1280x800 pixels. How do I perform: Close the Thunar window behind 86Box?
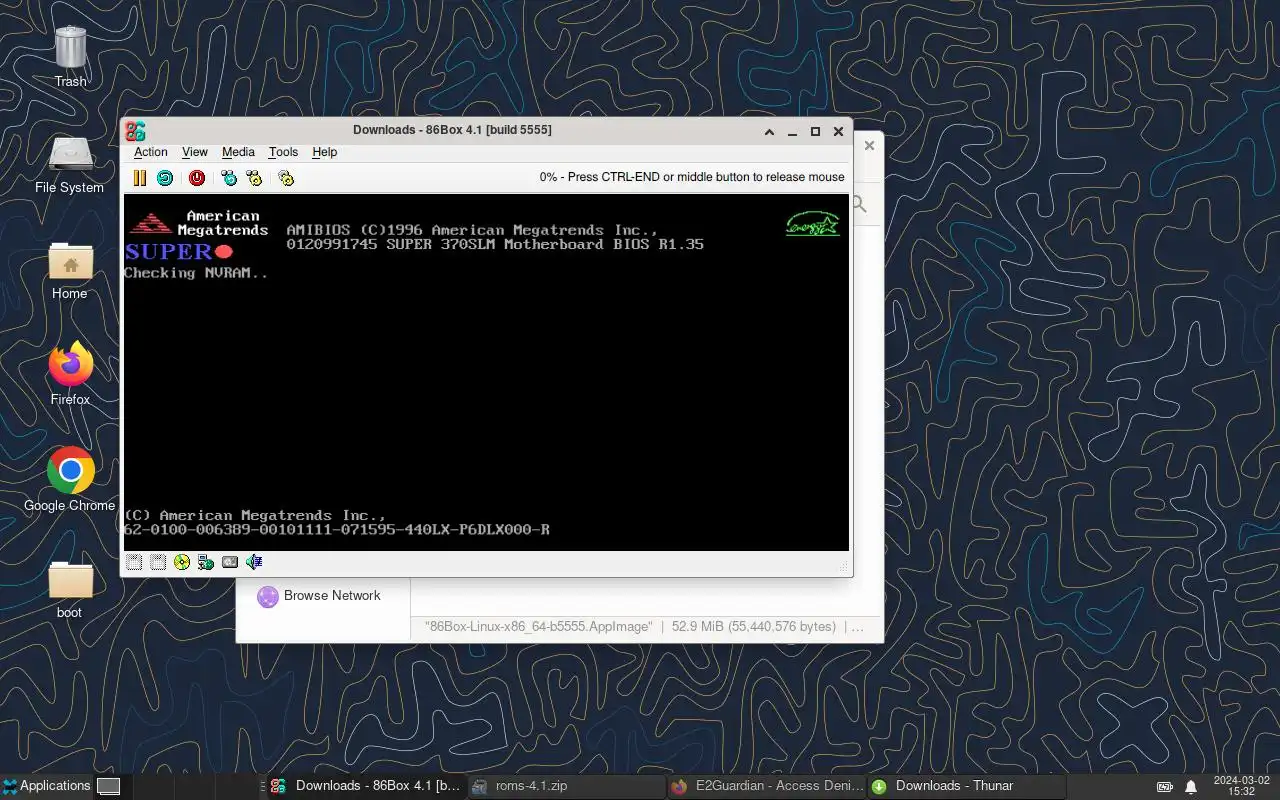tap(869, 145)
